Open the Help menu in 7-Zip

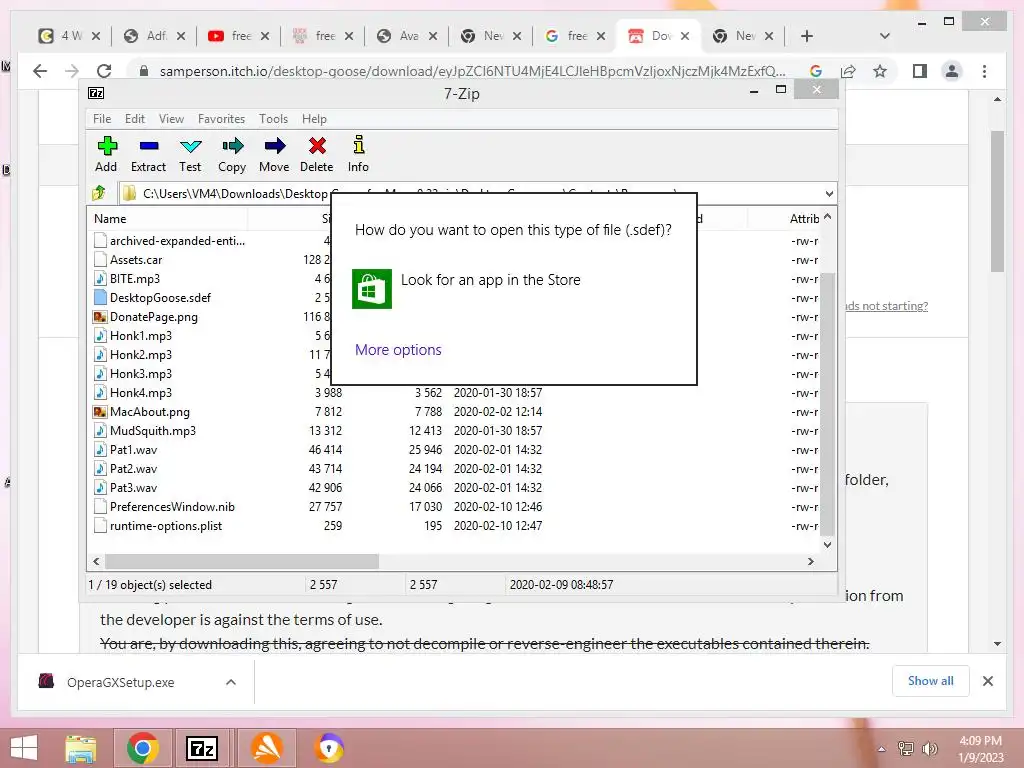(314, 119)
